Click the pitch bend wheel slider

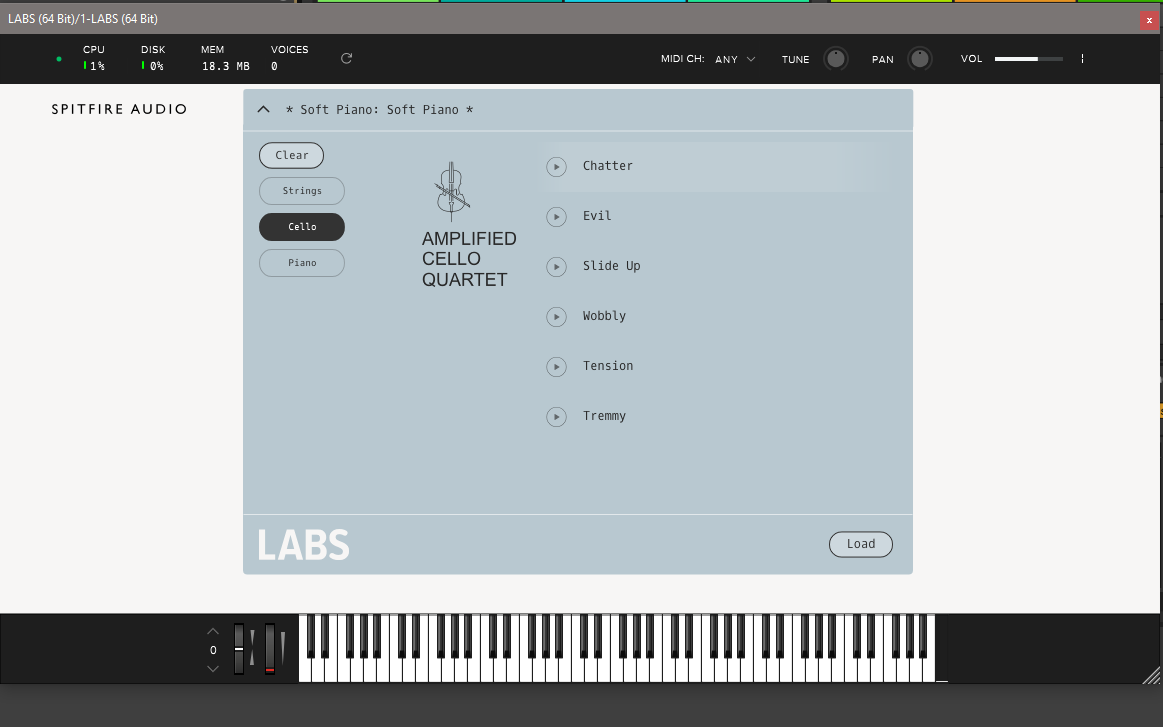pos(239,649)
